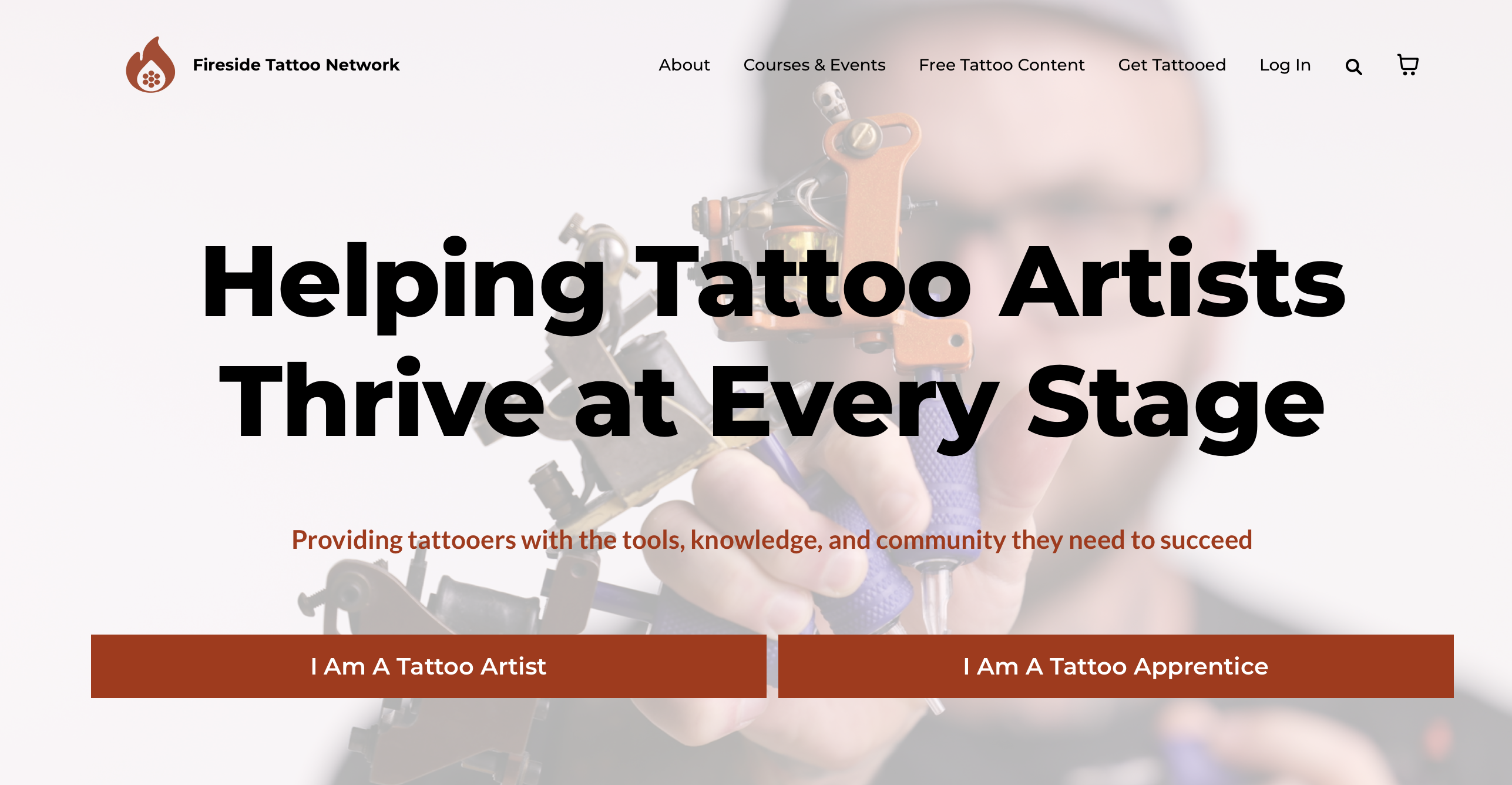Click the skull on the tattoo machine

pos(831,101)
